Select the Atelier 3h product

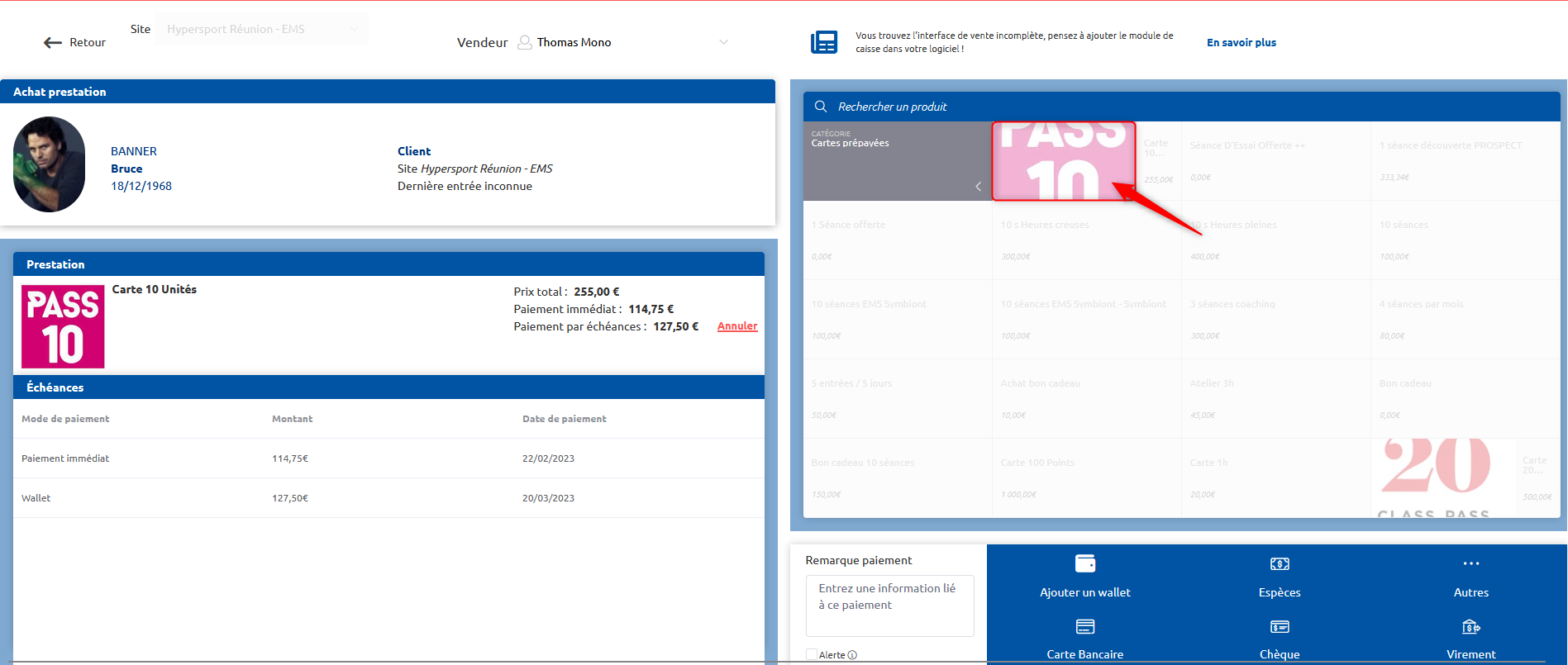click(1275, 399)
